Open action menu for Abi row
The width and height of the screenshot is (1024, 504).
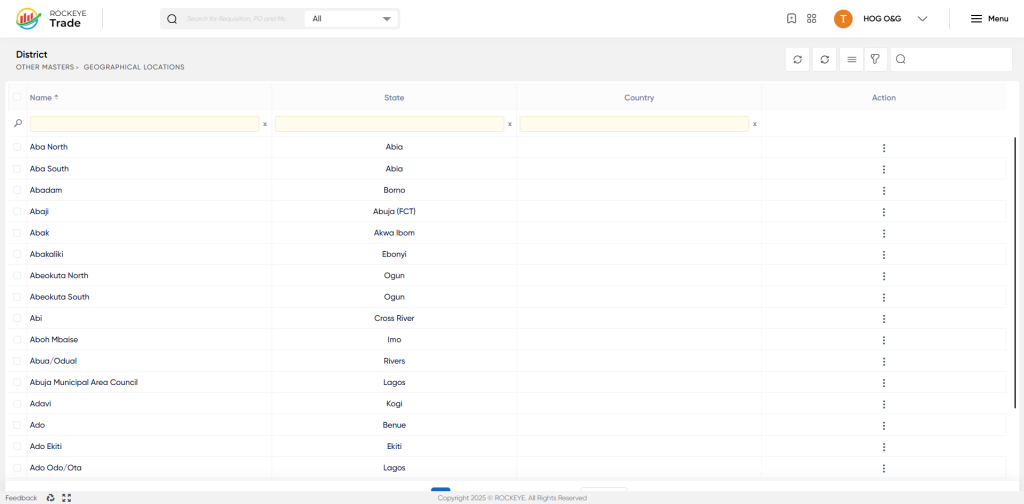coord(884,319)
